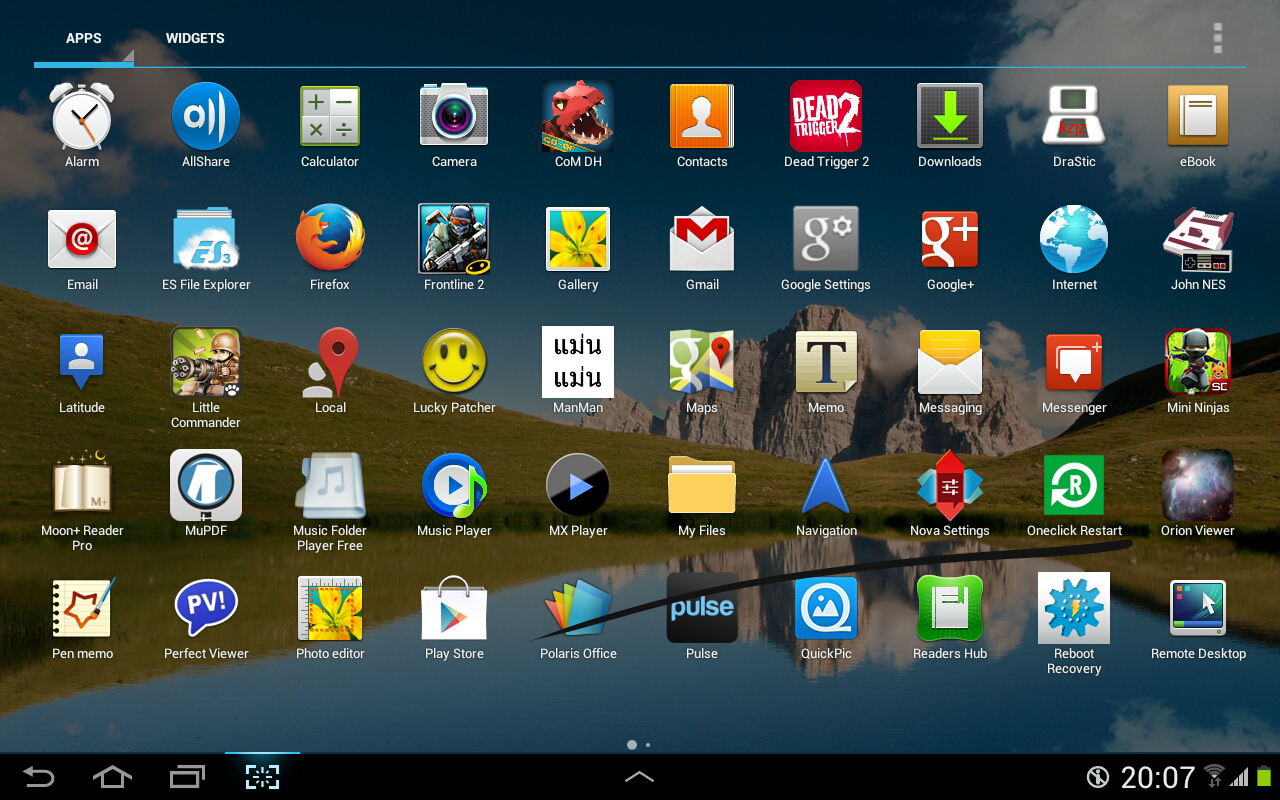Tap the Home navigation button
Screen dimensions: 1280x800
point(112,776)
